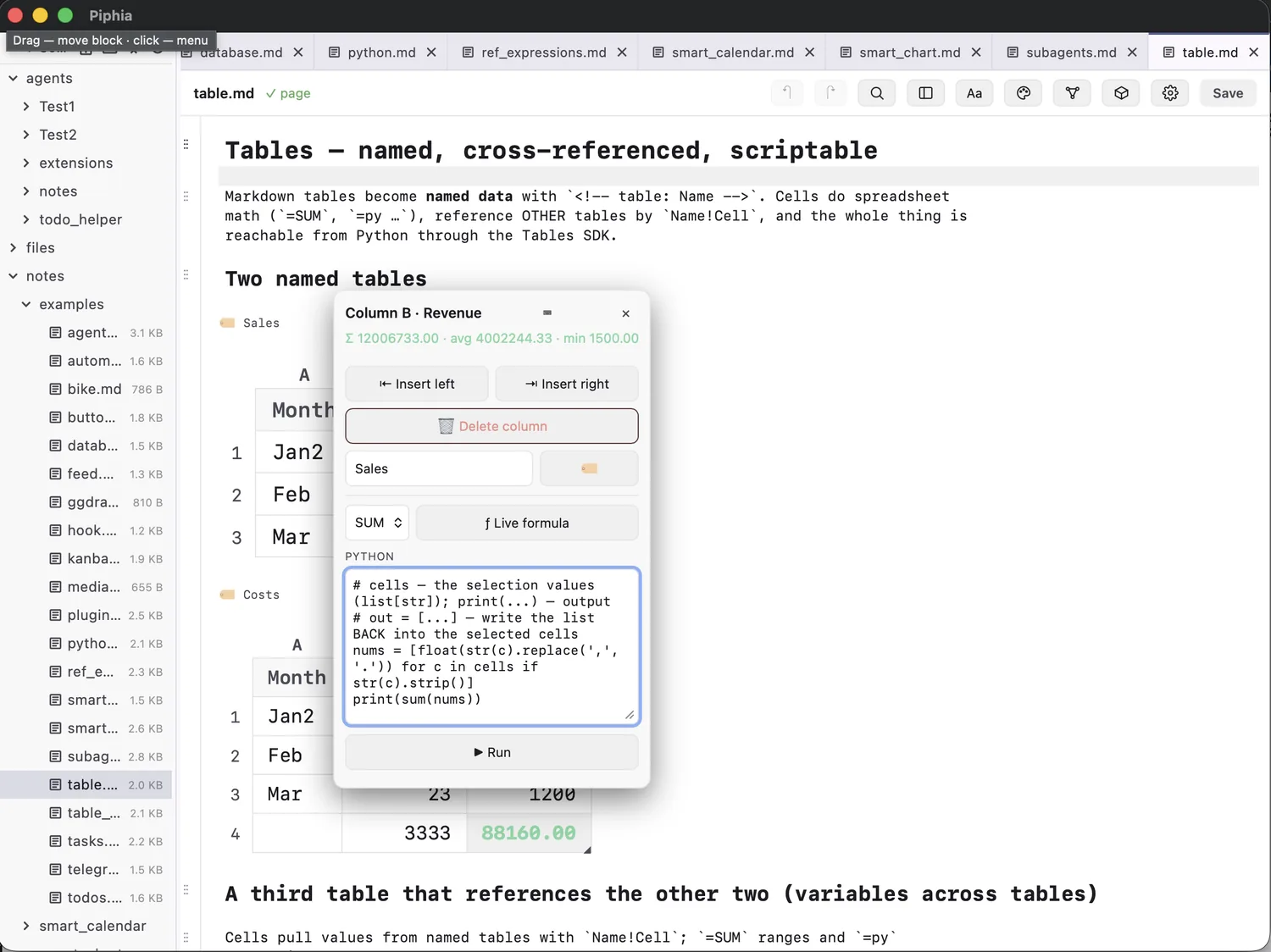Click the redo arrow in toolbar
This screenshot has width=1271, height=952.
[x=830, y=93]
